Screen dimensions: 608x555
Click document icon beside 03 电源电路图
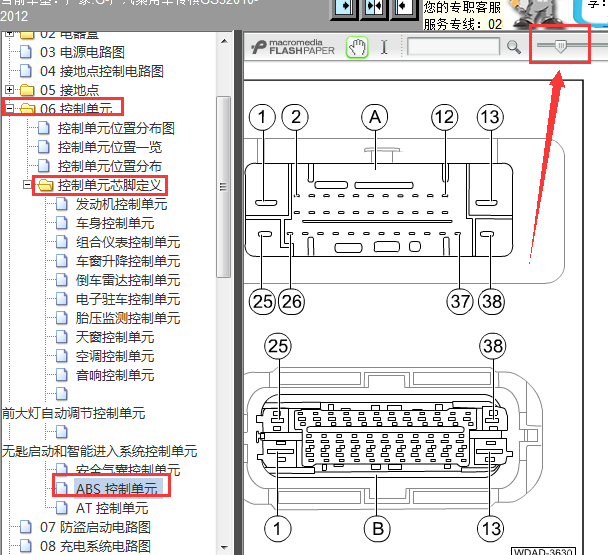[x=26, y=52]
